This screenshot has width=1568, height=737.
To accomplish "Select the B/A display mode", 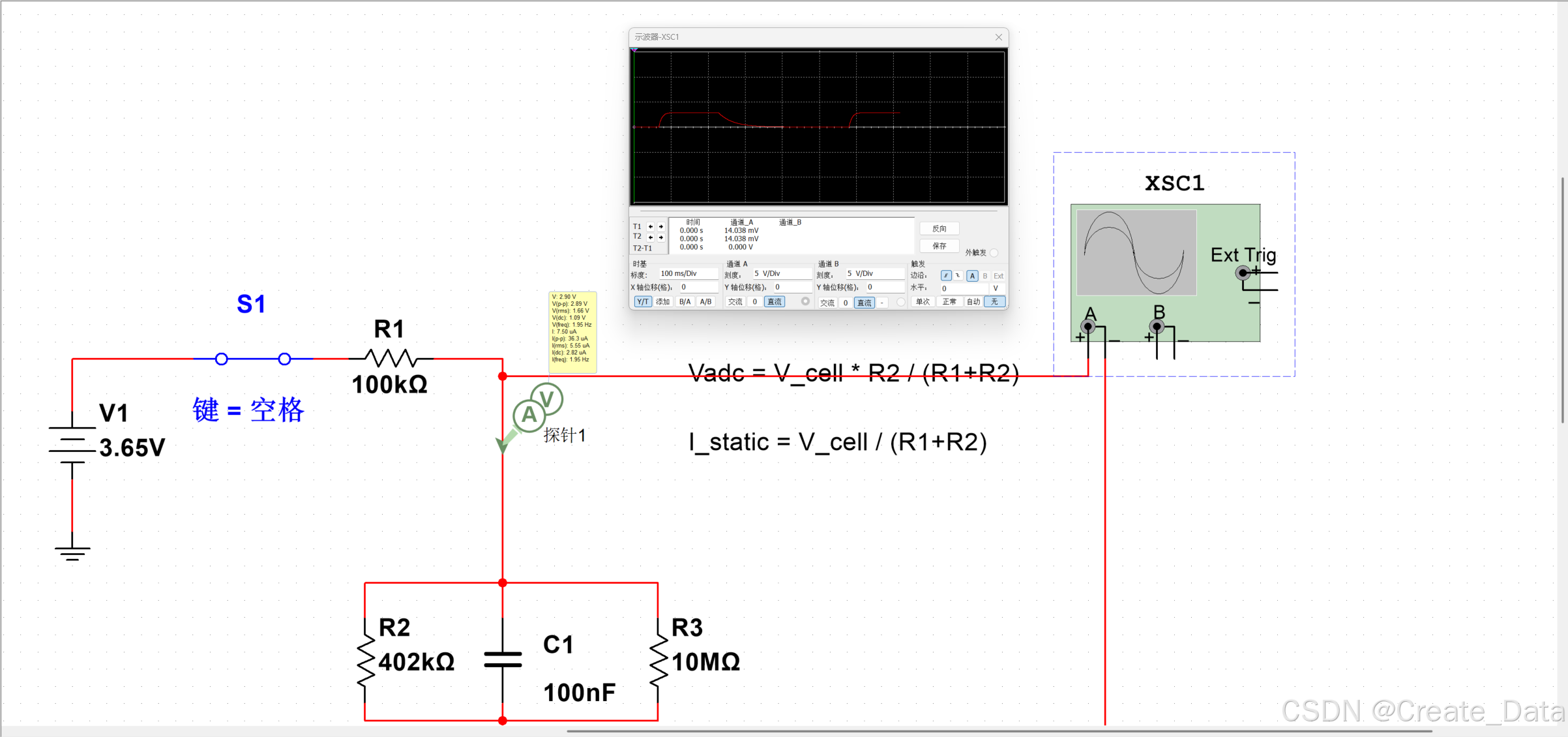I will (685, 301).
